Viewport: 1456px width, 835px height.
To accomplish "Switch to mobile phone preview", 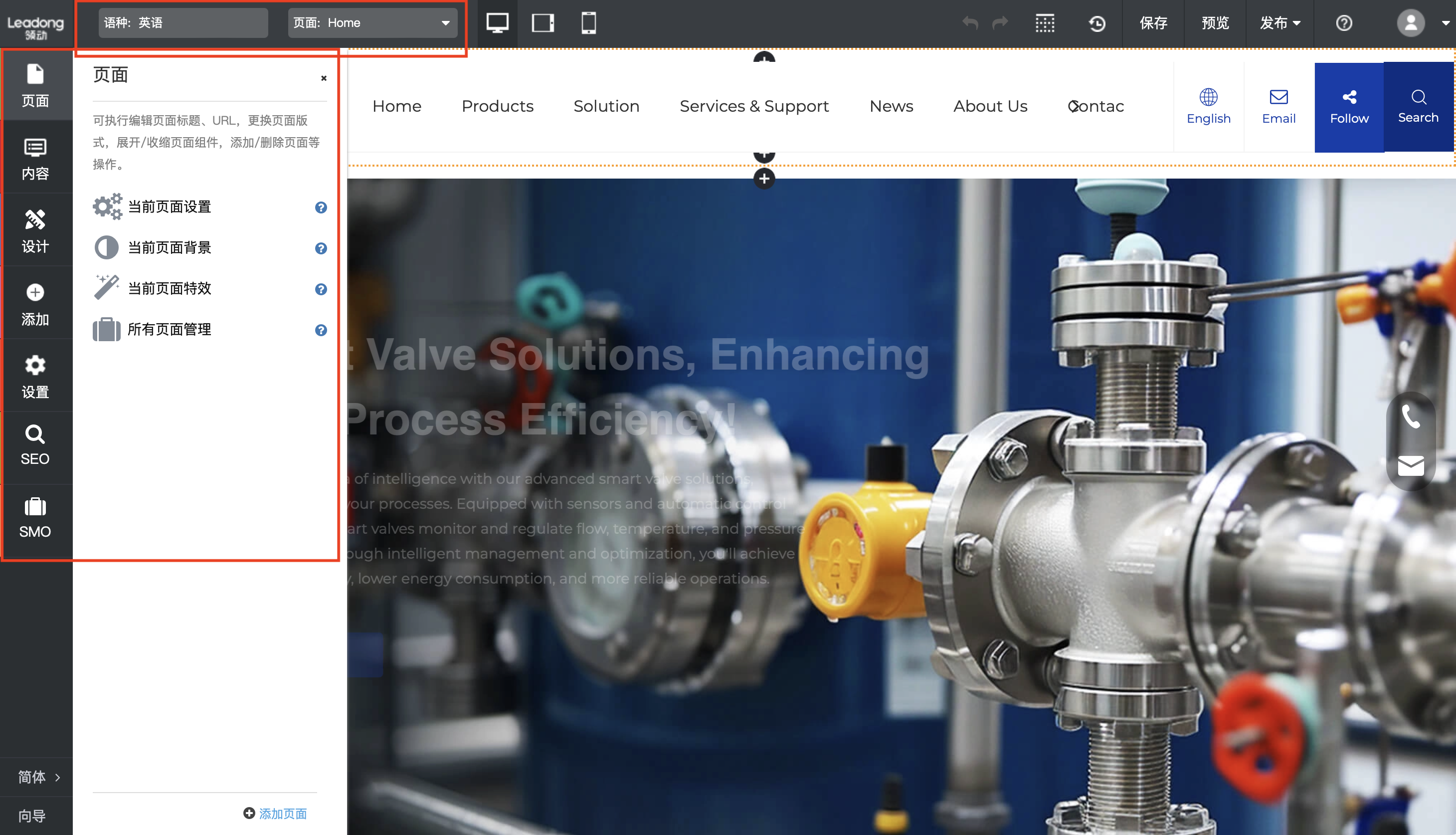I will click(x=589, y=23).
